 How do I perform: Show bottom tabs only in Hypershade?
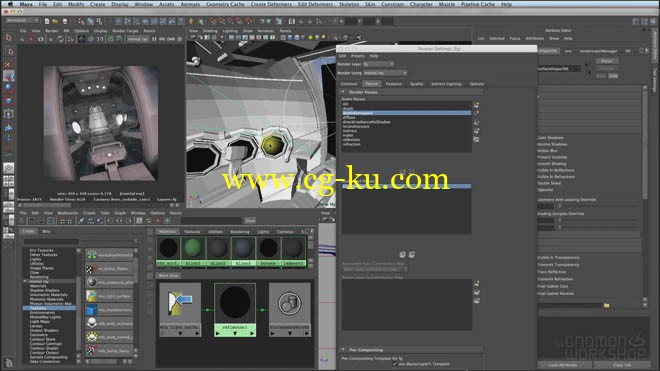(41, 221)
